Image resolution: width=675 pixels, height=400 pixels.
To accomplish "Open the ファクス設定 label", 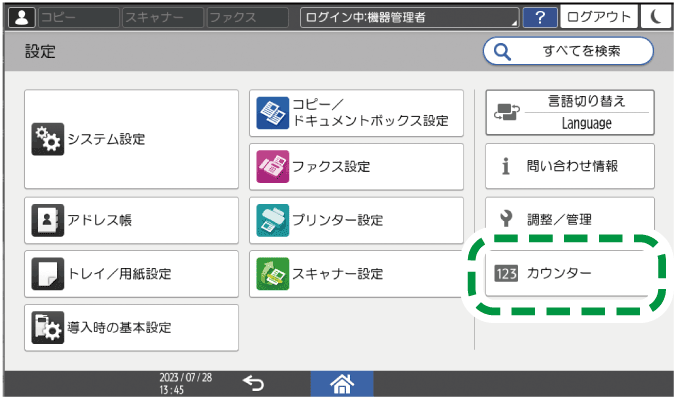I will (331, 166).
